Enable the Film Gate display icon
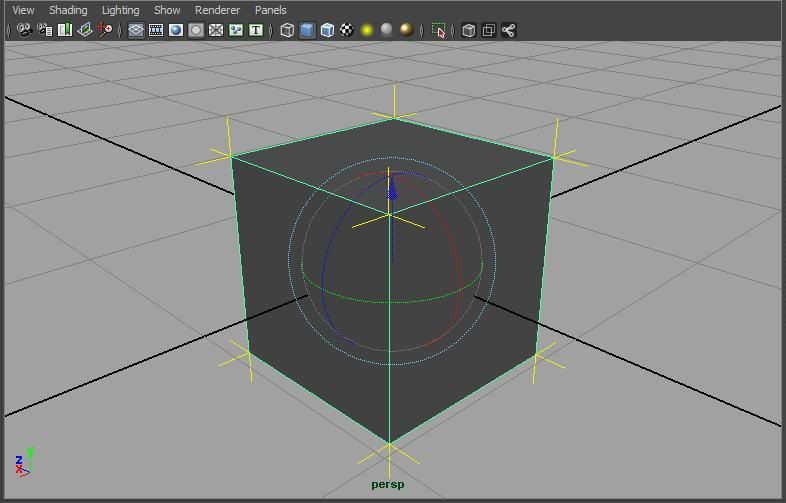 156,30
